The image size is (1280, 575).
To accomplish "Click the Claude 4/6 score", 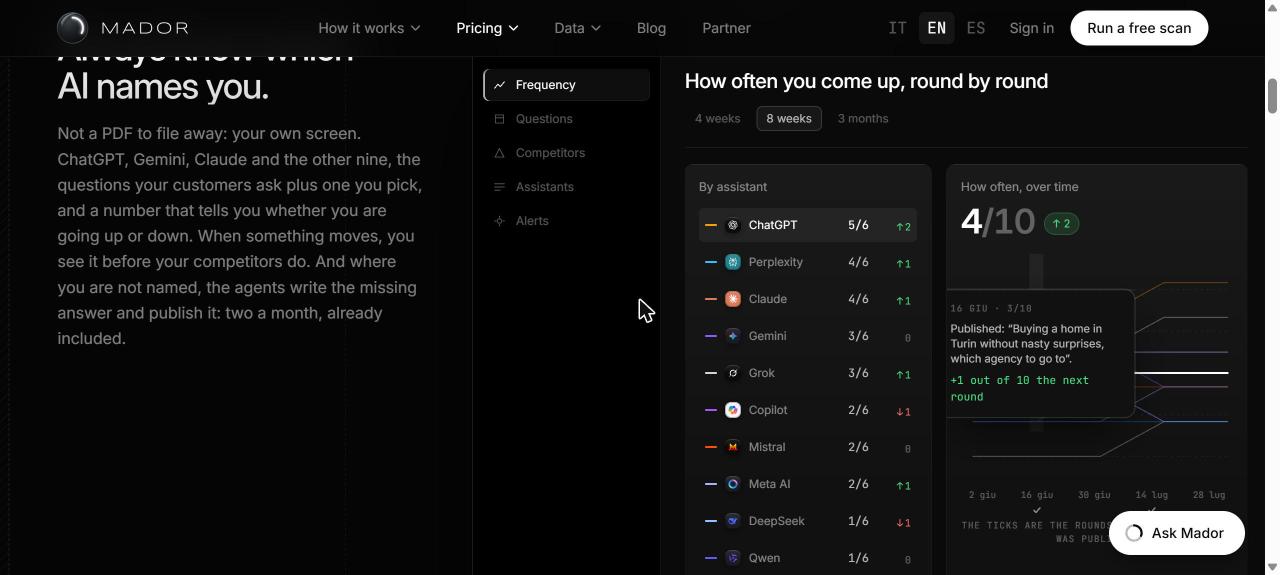I will click(x=858, y=299).
